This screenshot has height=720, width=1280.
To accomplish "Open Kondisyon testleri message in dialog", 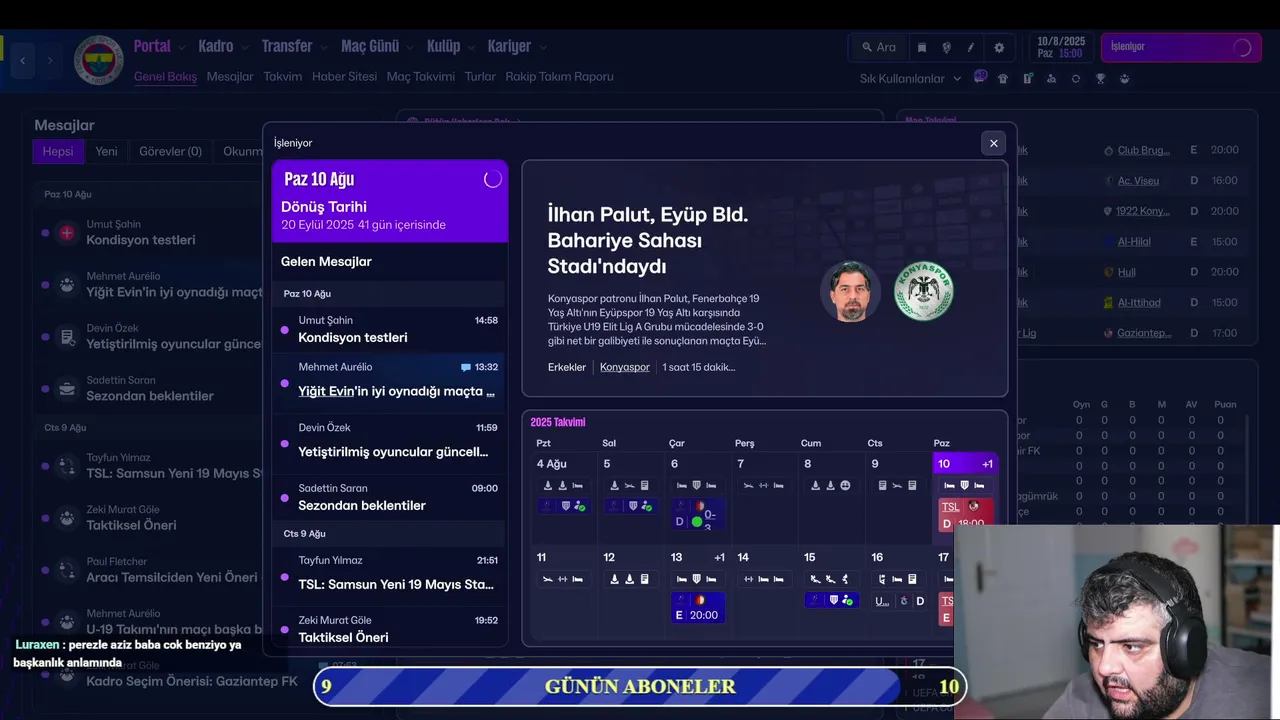I will [390, 329].
